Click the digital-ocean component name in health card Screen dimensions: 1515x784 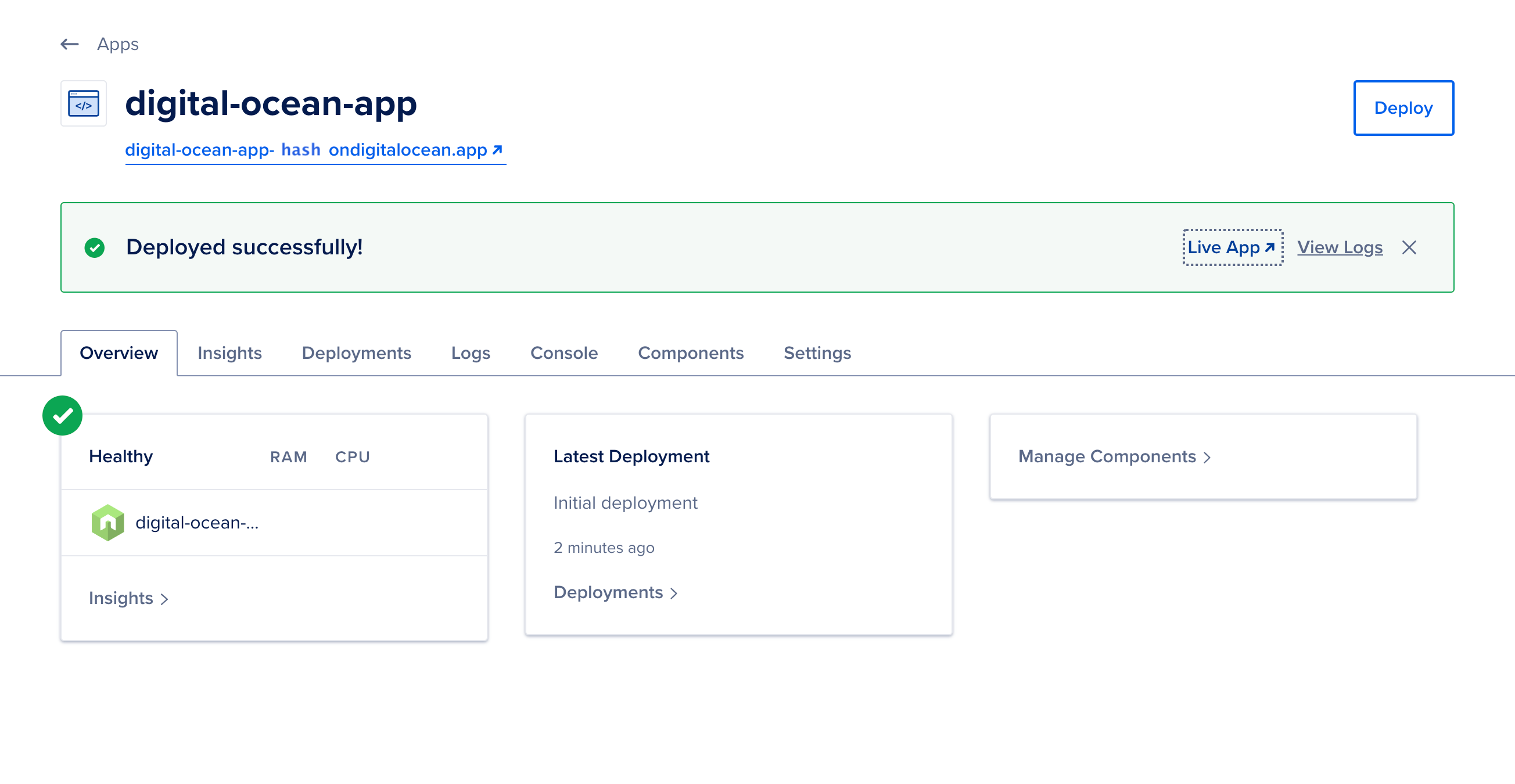point(197,522)
